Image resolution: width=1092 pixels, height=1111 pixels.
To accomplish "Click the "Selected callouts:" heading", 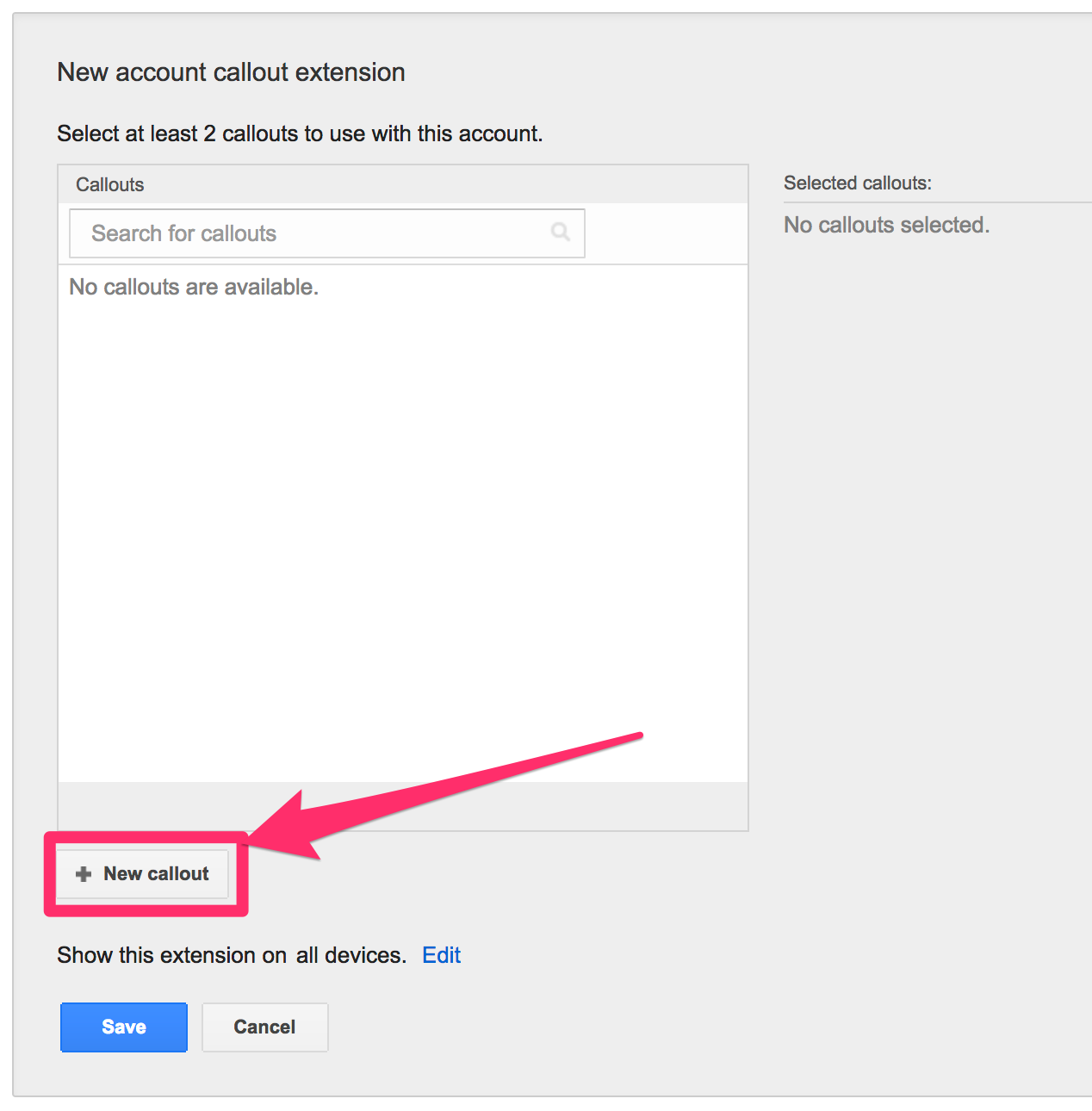I will [858, 183].
